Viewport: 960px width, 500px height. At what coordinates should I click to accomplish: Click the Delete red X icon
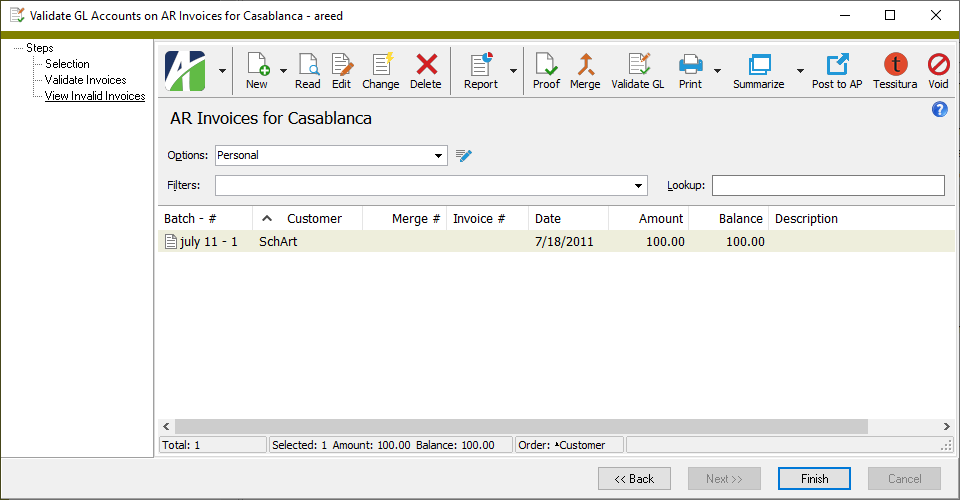click(426, 67)
